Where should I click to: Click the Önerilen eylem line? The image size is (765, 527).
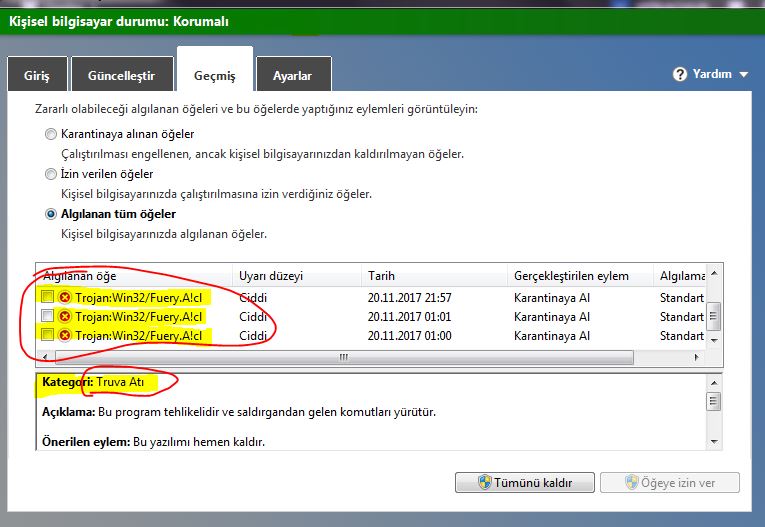153,442
